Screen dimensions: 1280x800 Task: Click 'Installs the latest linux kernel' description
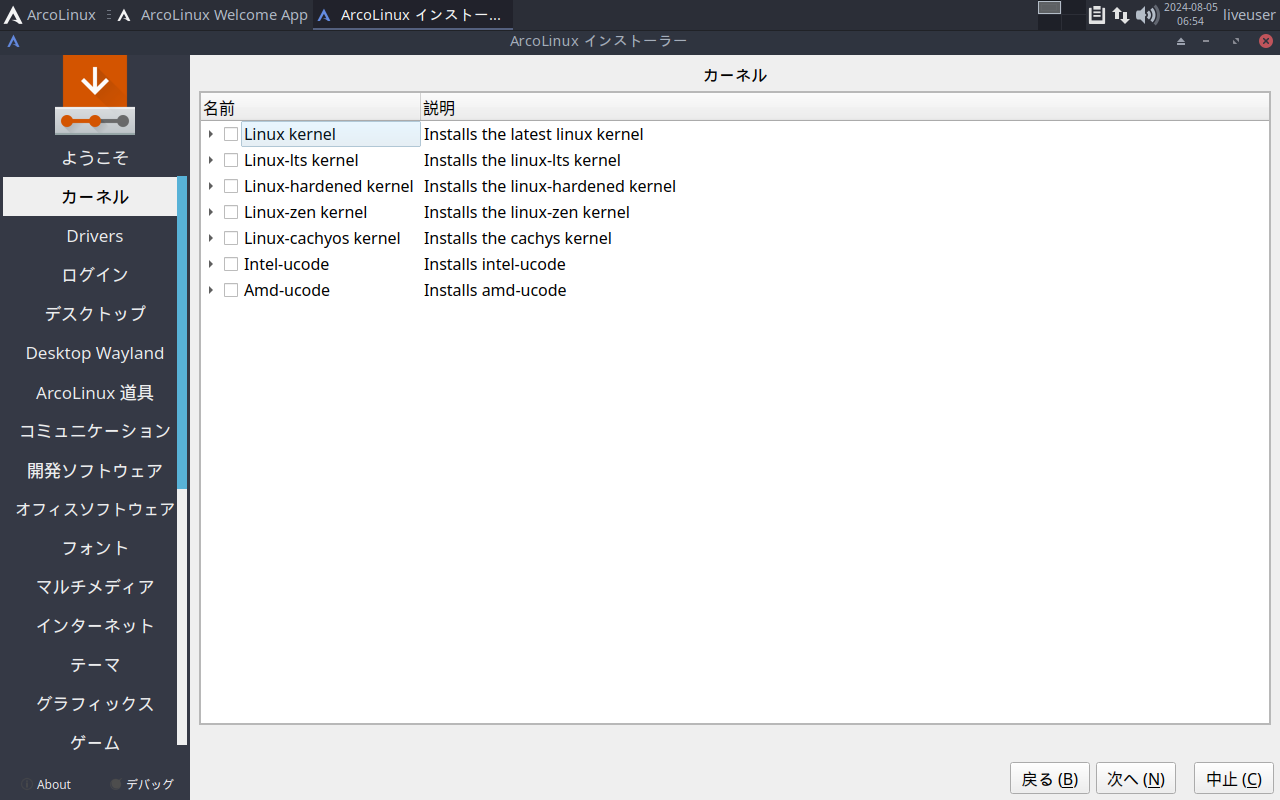pyautogui.click(x=534, y=134)
